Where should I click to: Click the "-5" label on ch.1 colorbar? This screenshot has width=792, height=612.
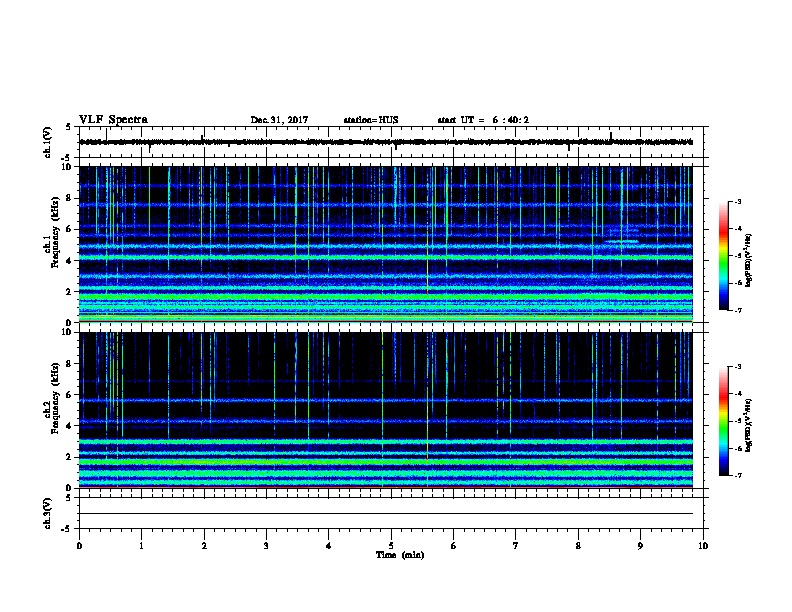coord(737,256)
